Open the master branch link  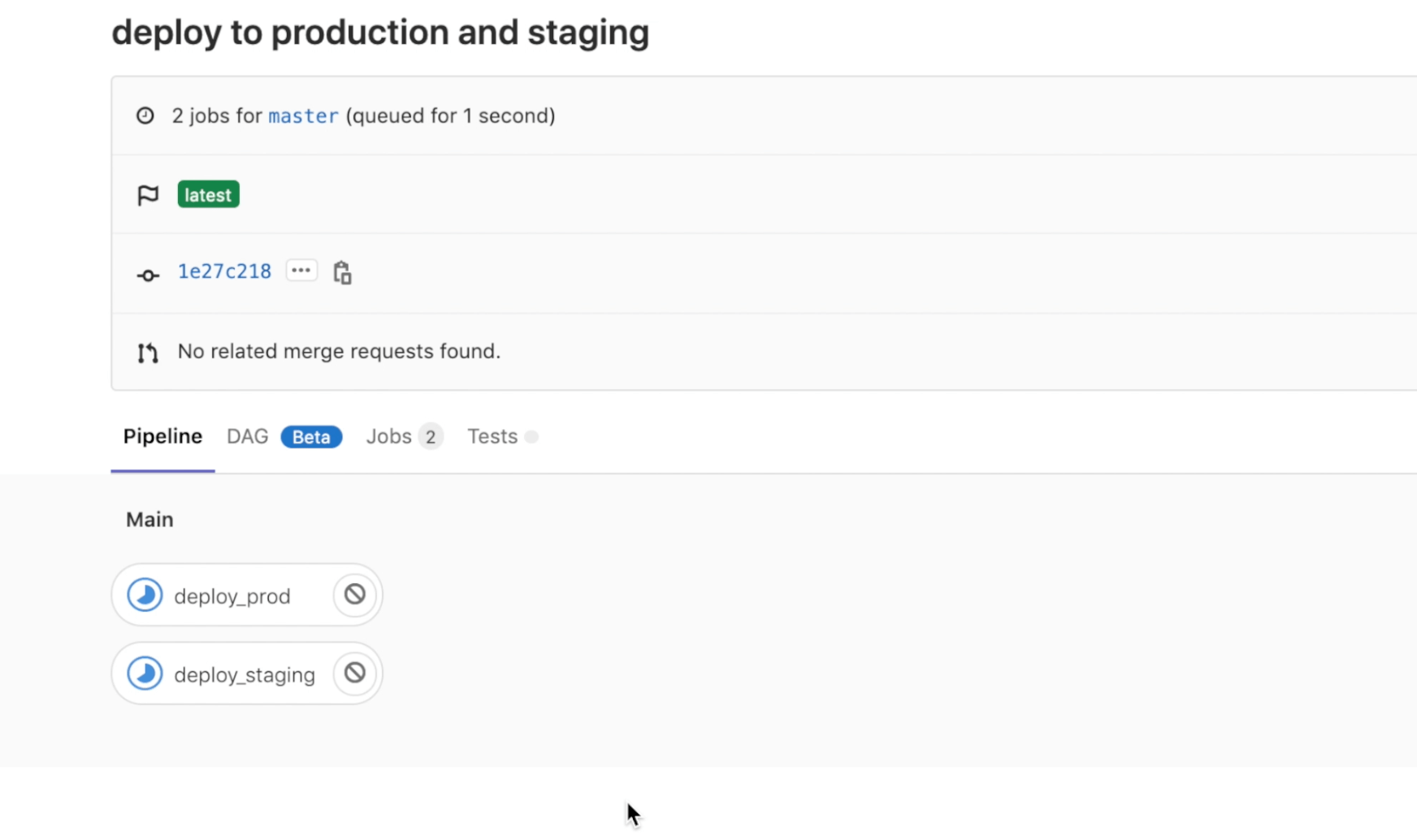coord(303,115)
